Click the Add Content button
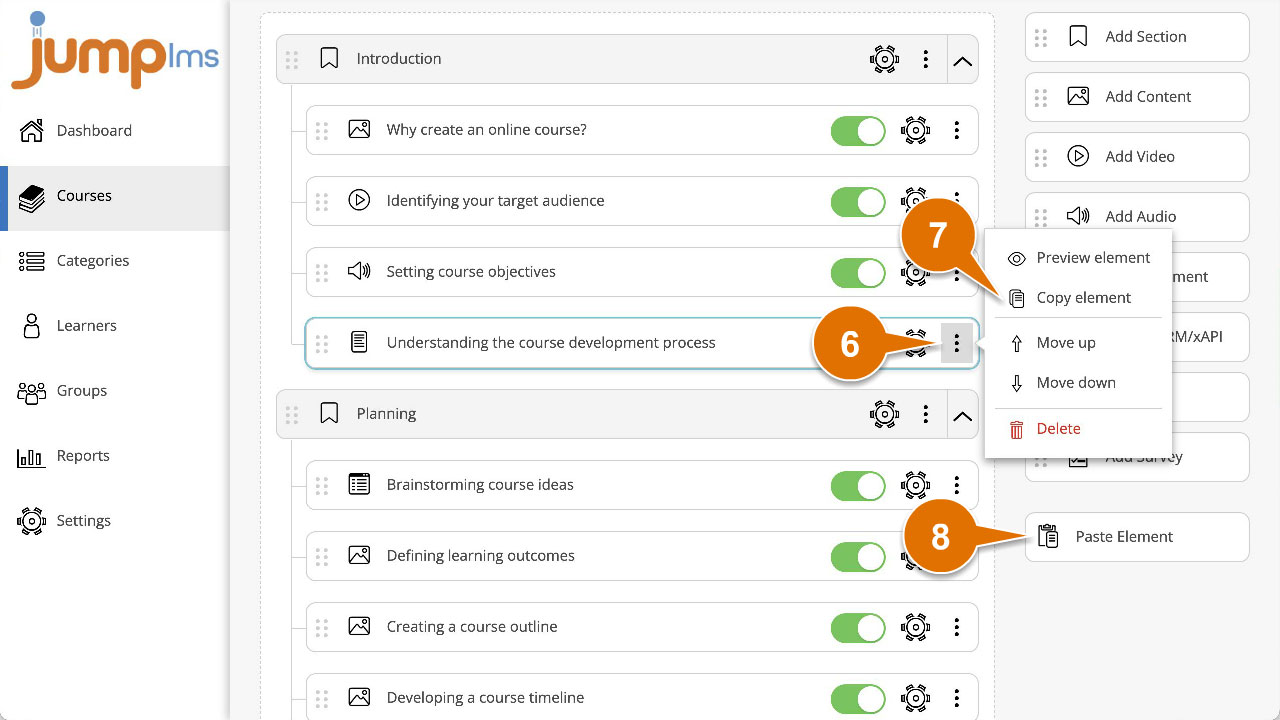The width and height of the screenshot is (1280, 720). [1137, 97]
